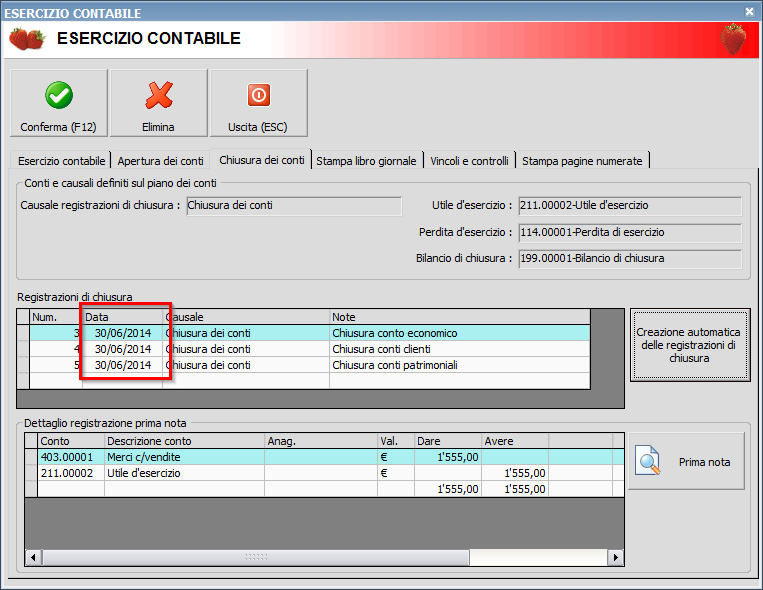Image resolution: width=763 pixels, height=590 pixels.
Task: Click the green Conferma (F12) checkmark button
Action: tap(58, 103)
